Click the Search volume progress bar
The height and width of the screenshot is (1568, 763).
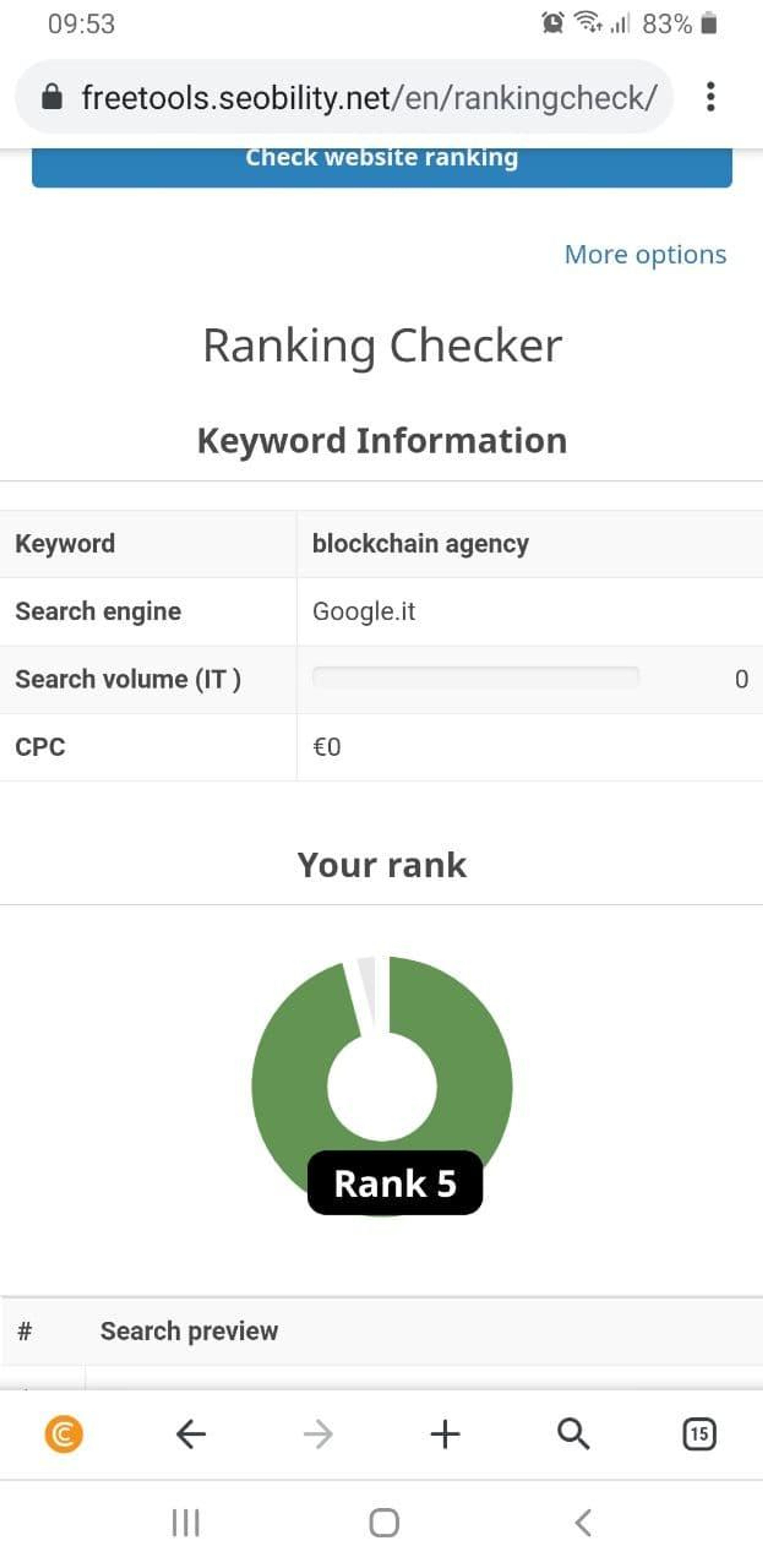point(476,678)
